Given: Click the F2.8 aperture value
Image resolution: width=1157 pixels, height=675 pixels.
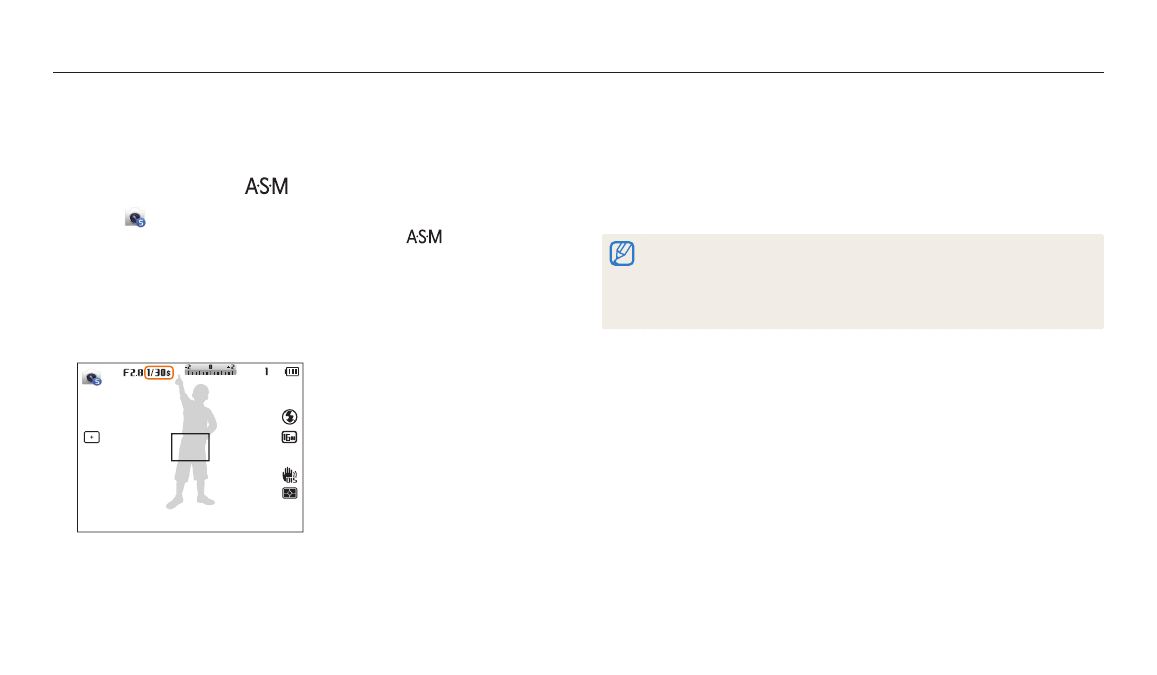Looking at the screenshot, I should click(x=132, y=372).
